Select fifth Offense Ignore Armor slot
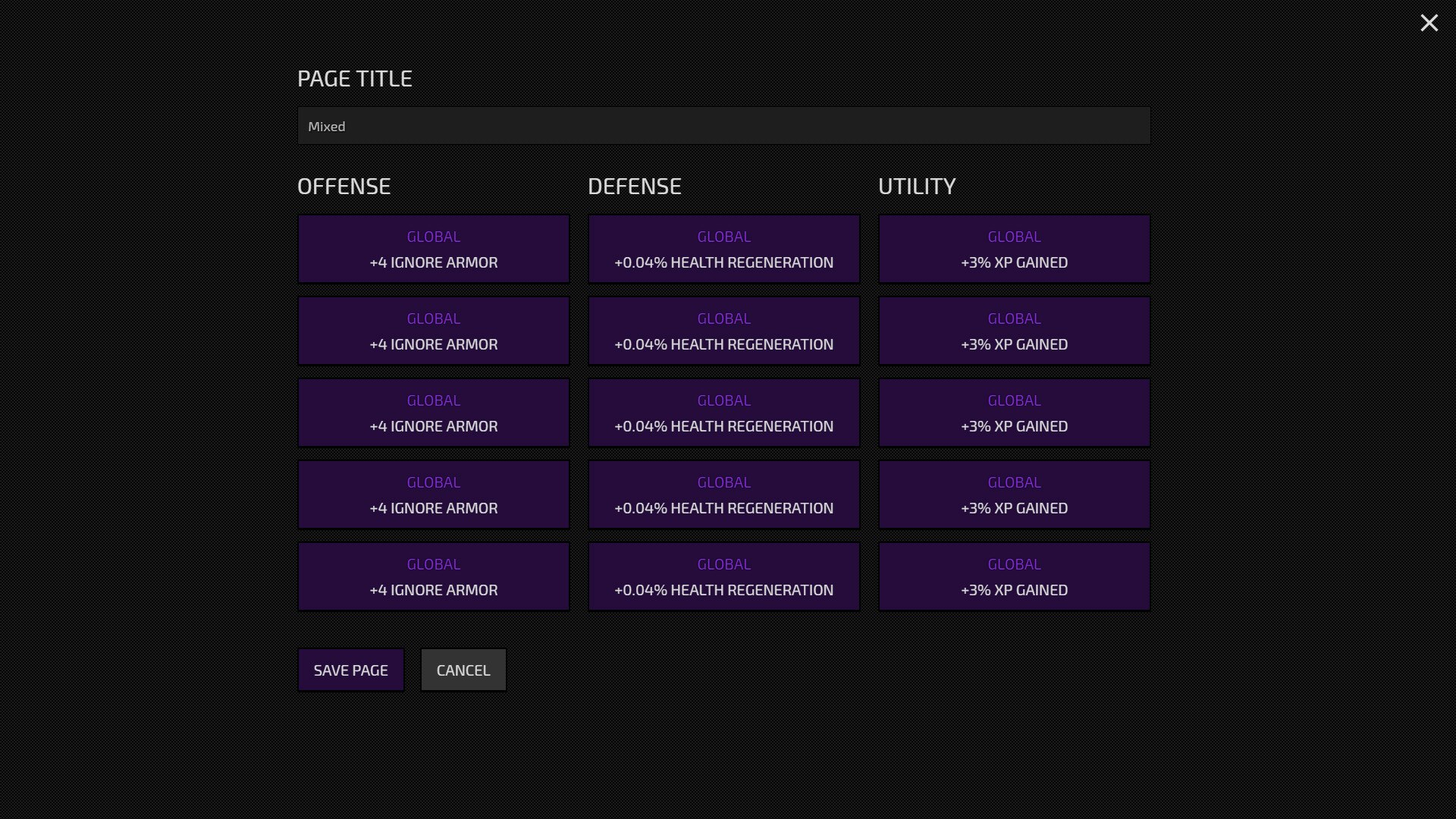 click(433, 576)
